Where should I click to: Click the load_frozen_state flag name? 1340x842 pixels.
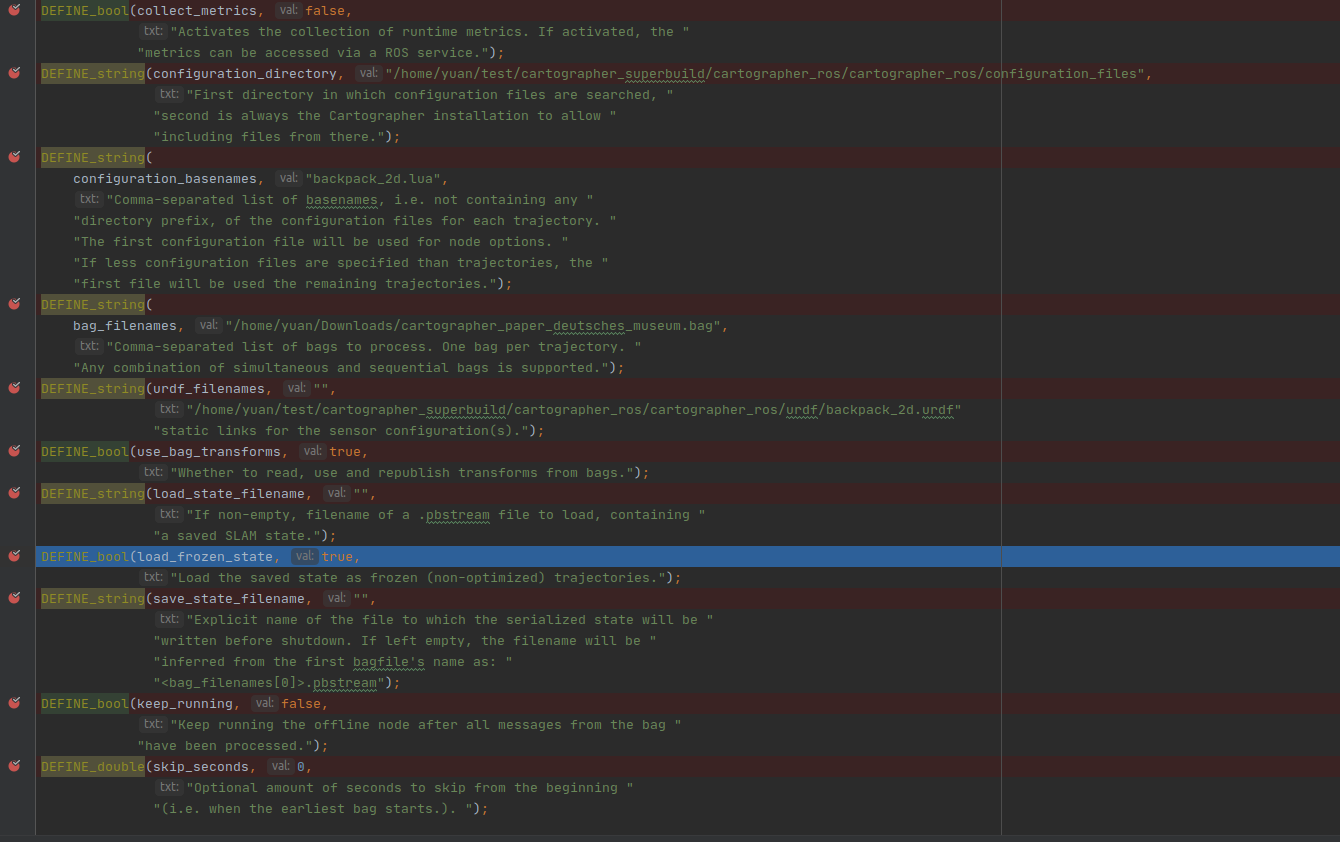click(205, 556)
